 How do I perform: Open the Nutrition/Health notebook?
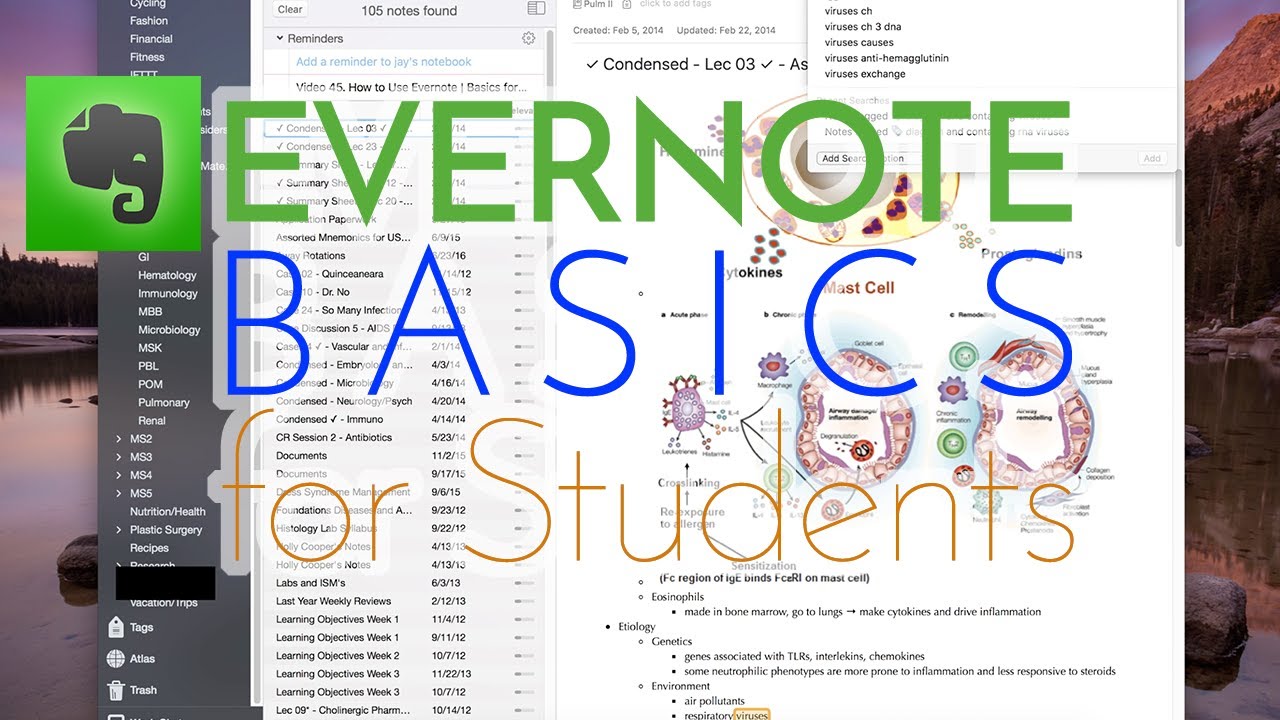click(x=168, y=511)
